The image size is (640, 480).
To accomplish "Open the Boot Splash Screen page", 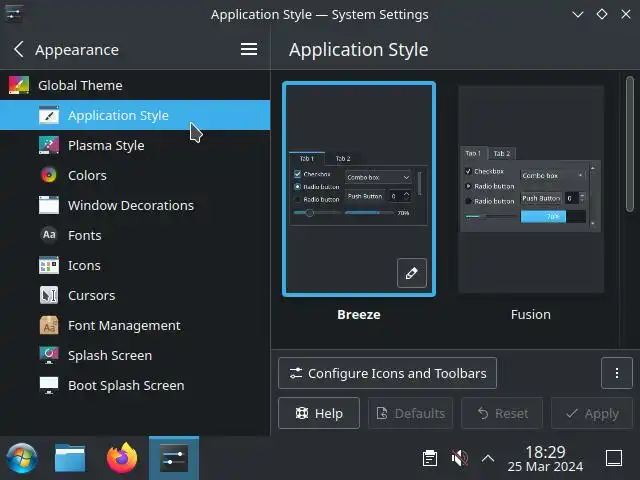I will tap(135, 385).
